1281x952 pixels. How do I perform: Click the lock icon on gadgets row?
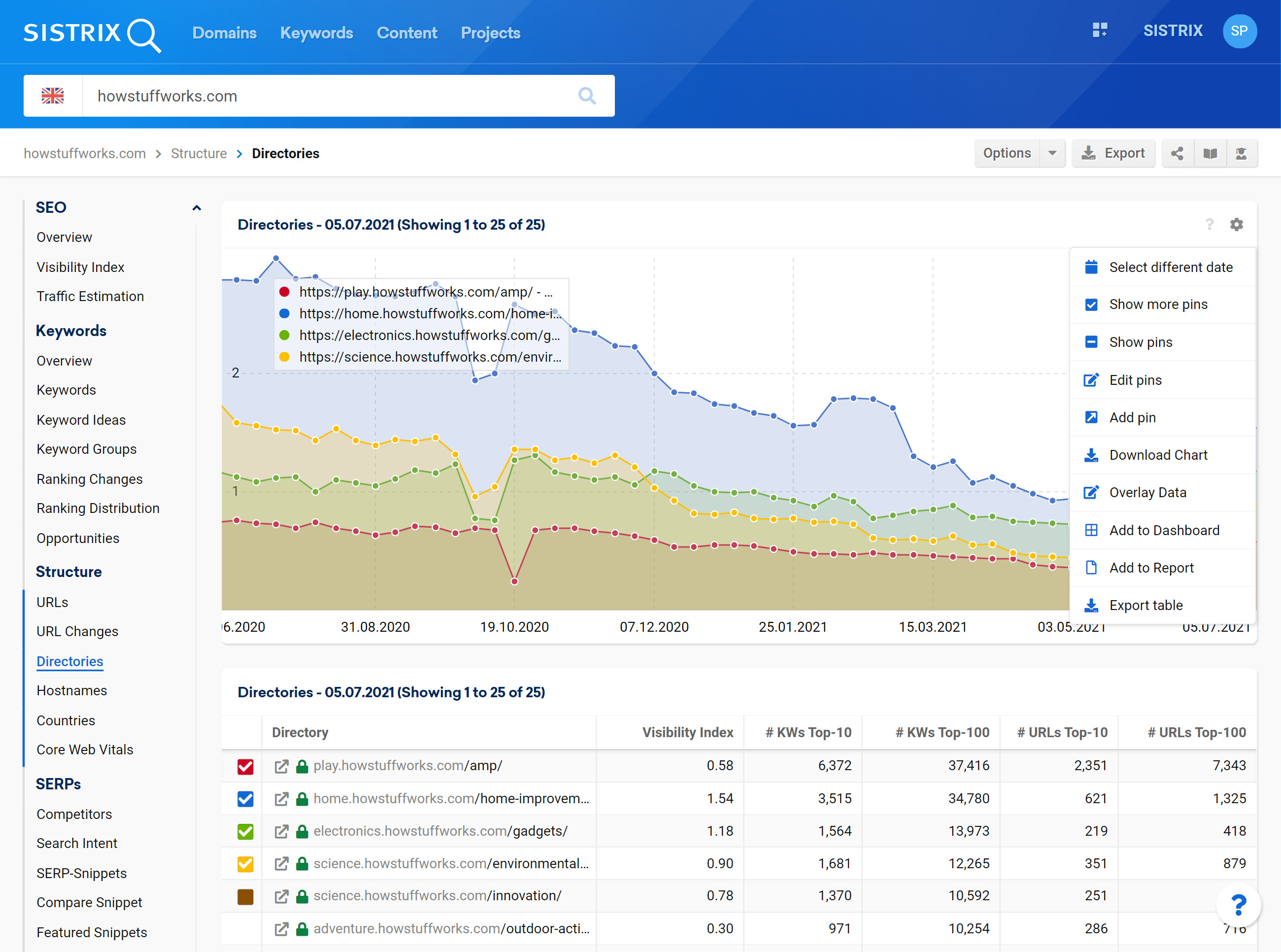(302, 832)
